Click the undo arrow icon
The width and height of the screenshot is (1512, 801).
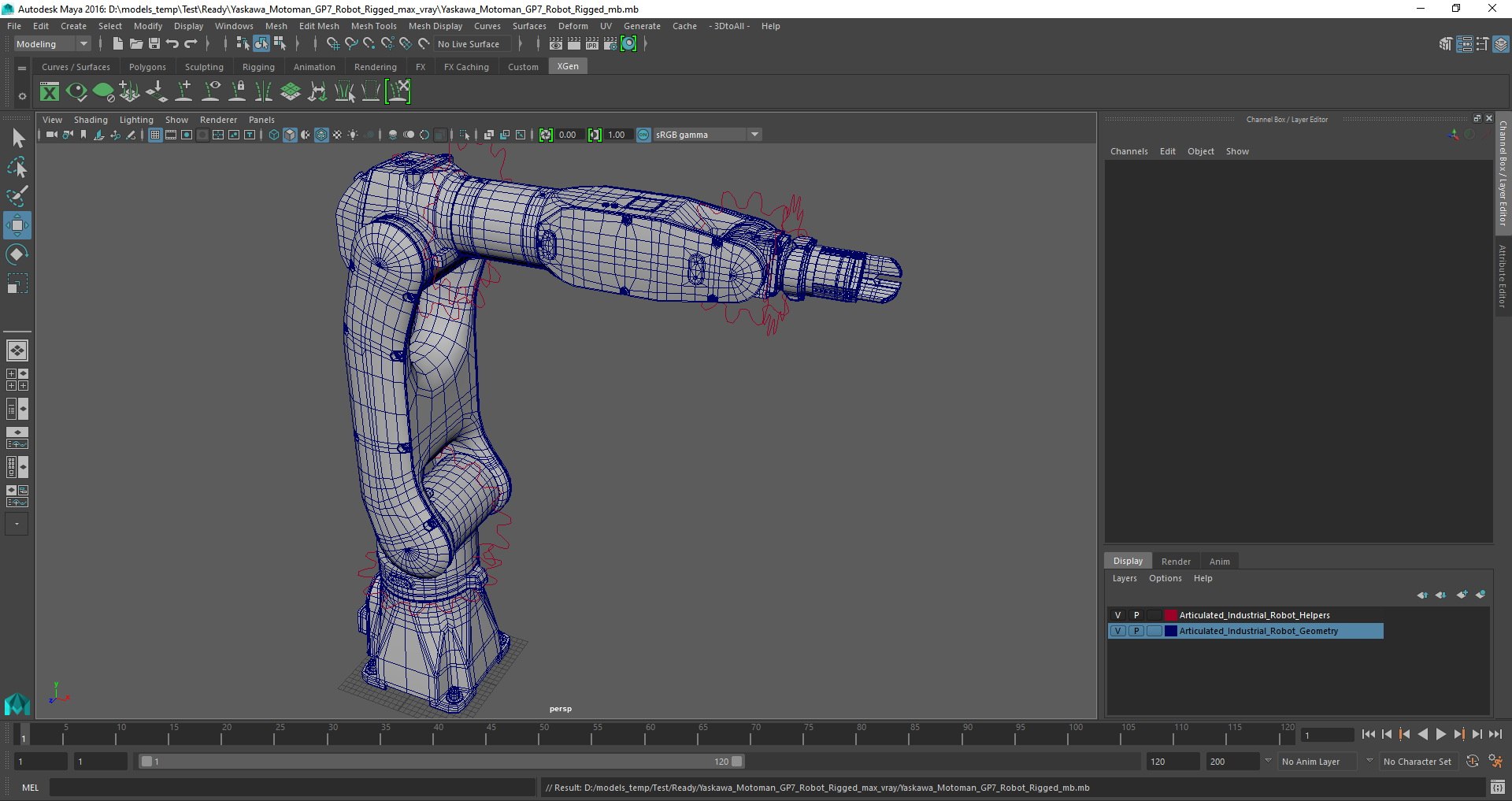(172, 44)
